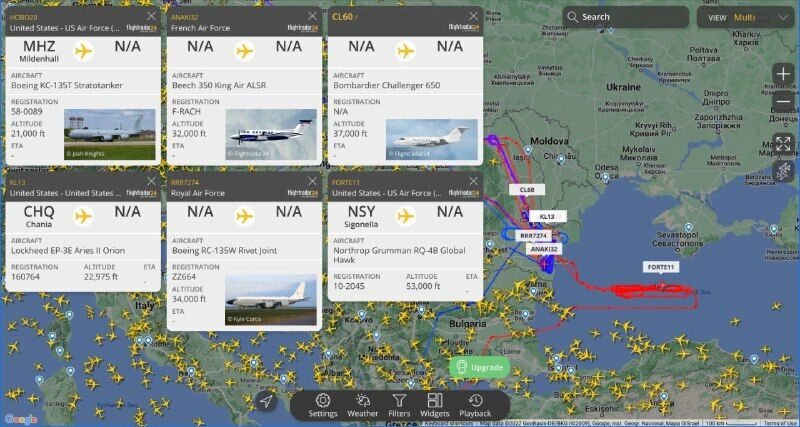Open the Filters funnel tool
The width and height of the screenshot is (800, 427).
click(x=399, y=406)
